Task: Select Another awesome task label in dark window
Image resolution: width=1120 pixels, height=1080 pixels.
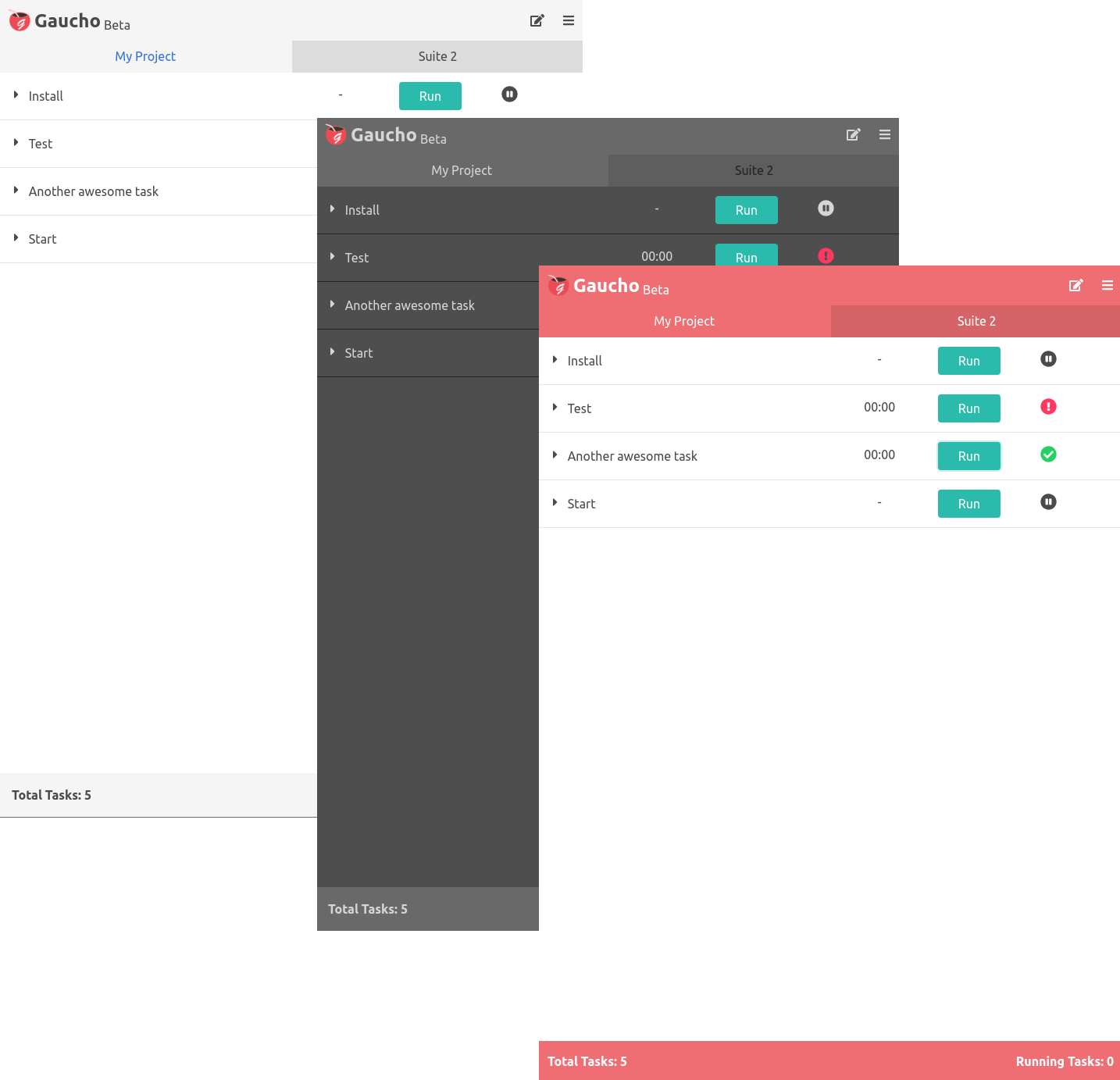Action: pos(410,305)
